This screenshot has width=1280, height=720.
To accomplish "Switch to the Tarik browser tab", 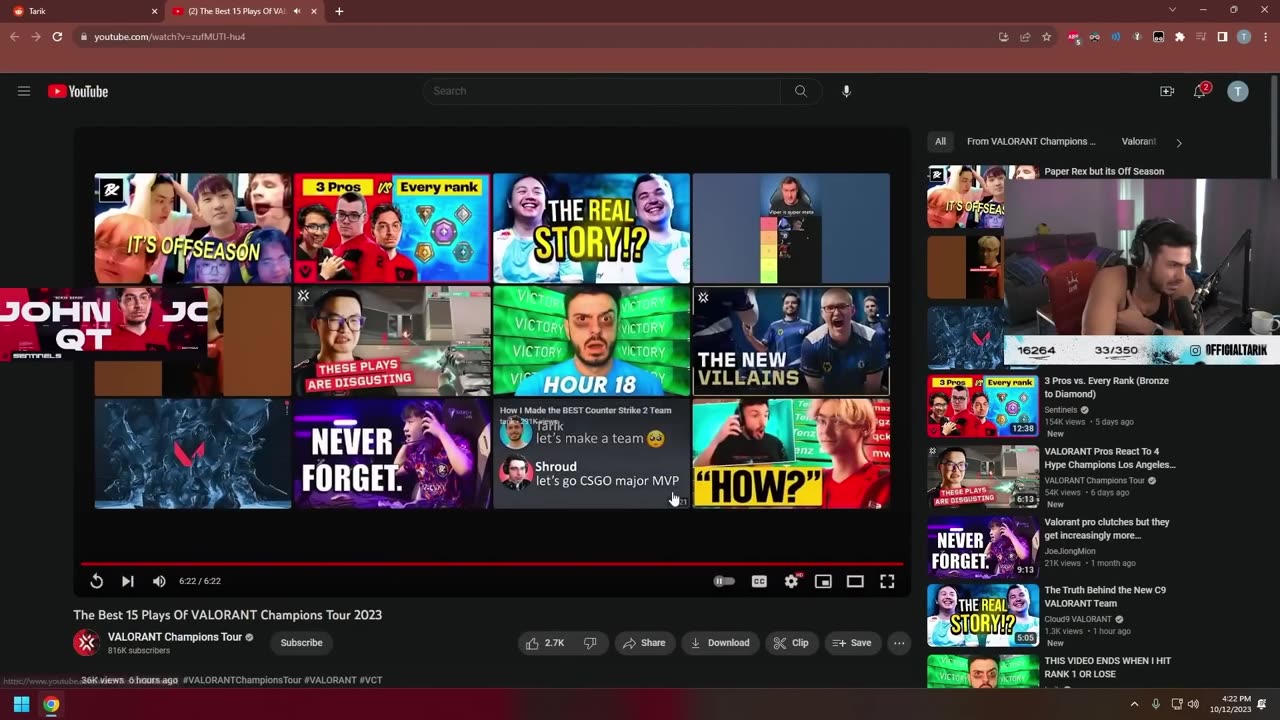I will pyautogui.click(x=85, y=11).
